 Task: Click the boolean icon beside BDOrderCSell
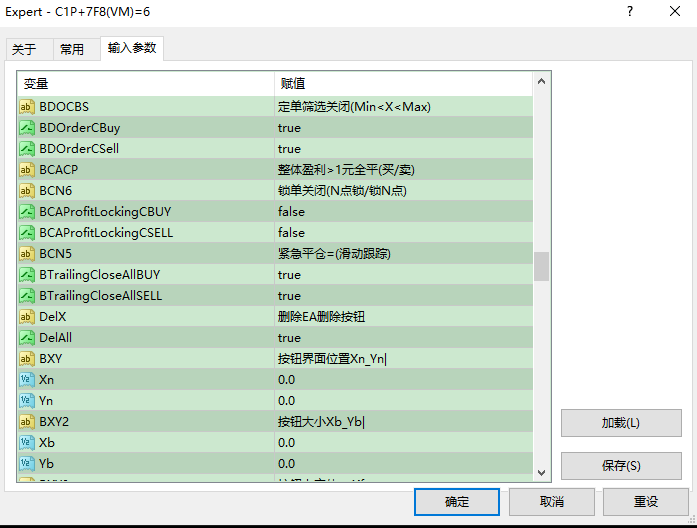point(27,148)
